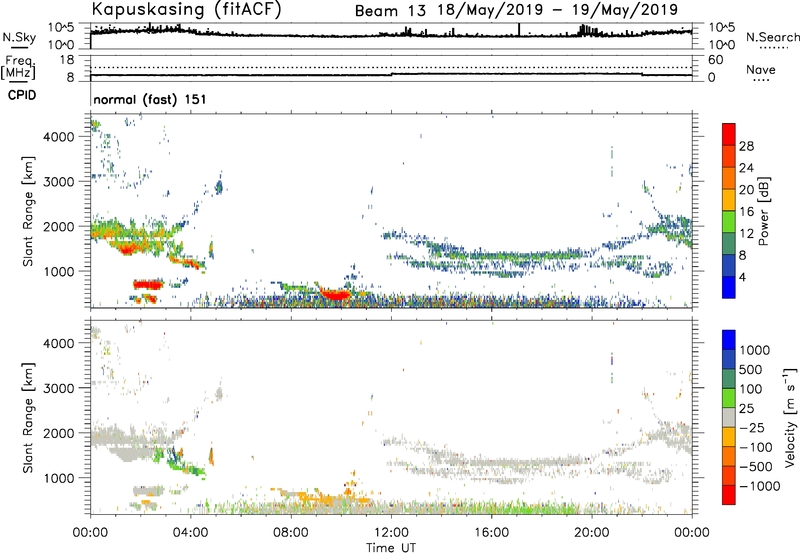Click the "16:00" time tick label
Screen dimensions: 800x554
tap(491, 533)
